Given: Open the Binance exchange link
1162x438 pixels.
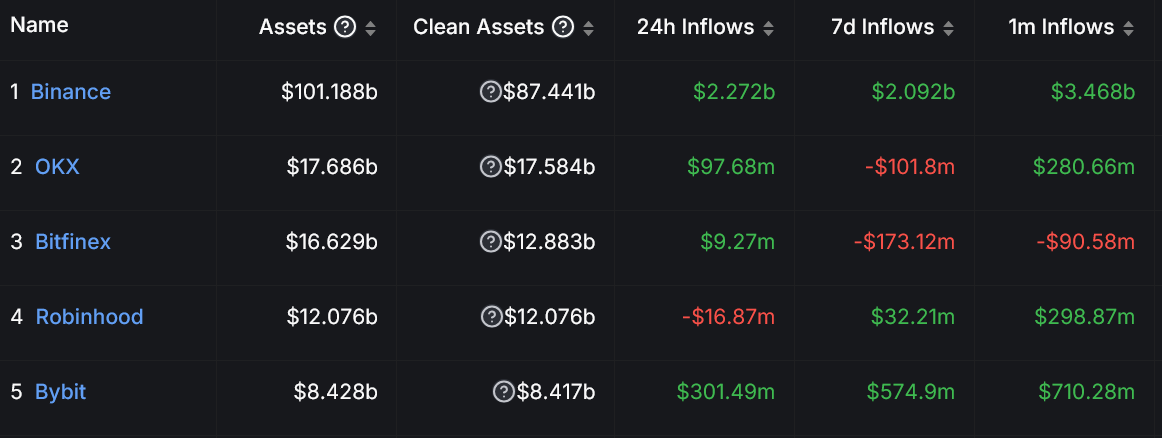Looking at the screenshot, I should pyautogui.click(x=71, y=92).
